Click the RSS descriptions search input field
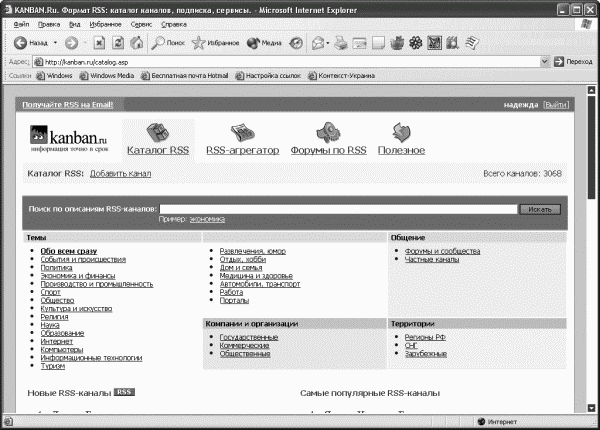Image resolution: width=600 pixels, height=430 pixels. [x=338, y=209]
